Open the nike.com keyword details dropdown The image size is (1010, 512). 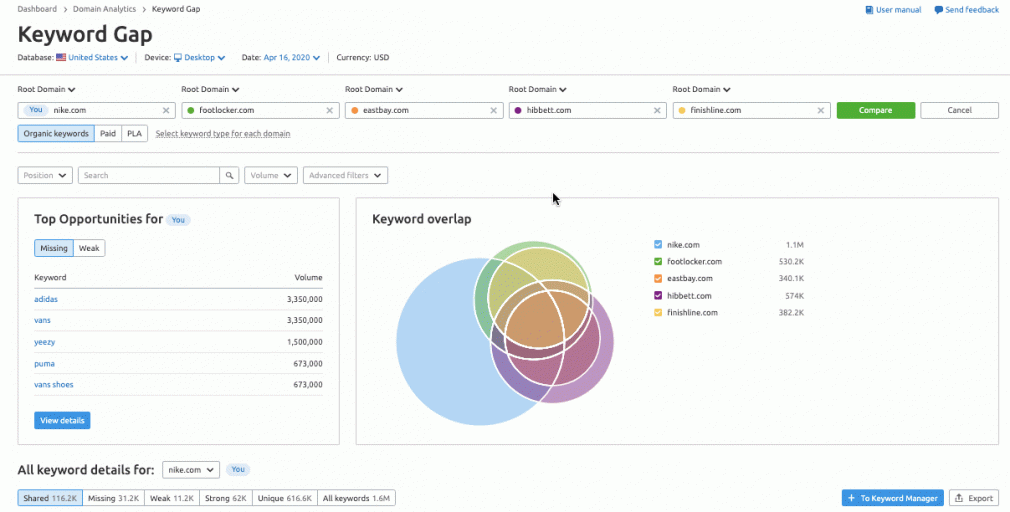[x=191, y=469]
